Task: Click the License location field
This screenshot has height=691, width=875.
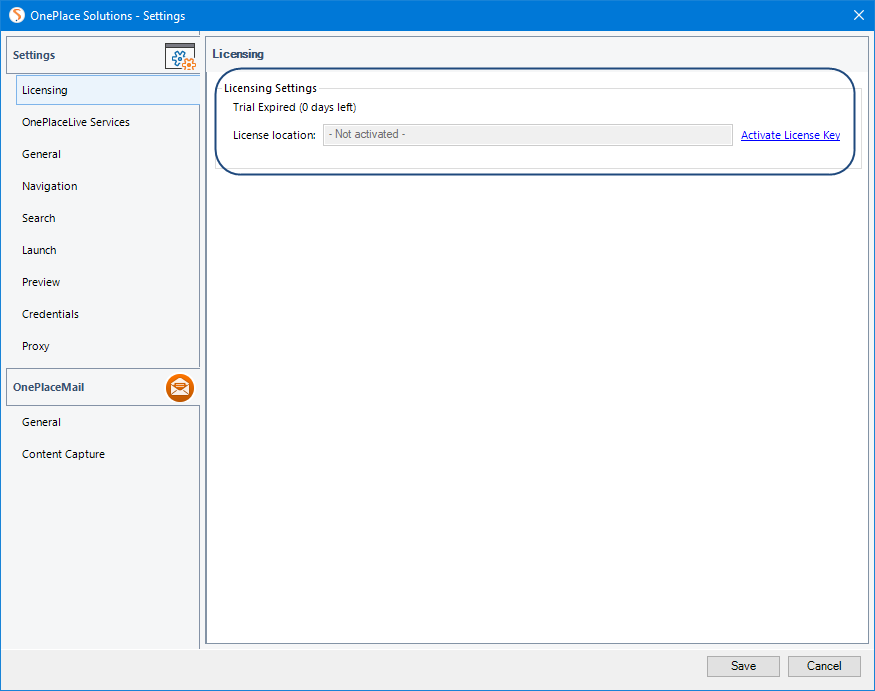Action: pyautogui.click(x=527, y=135)
